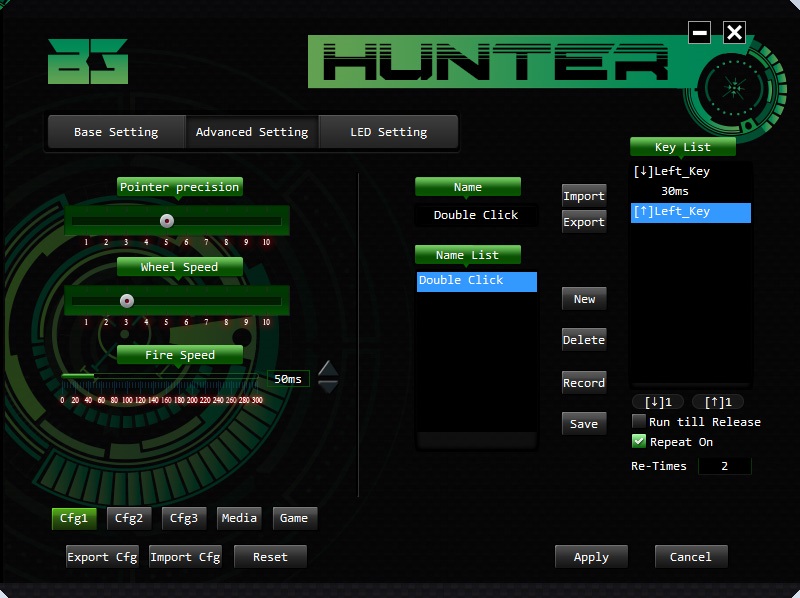Create a New macro
The image size is (800, 598).
tap(584, 299)
